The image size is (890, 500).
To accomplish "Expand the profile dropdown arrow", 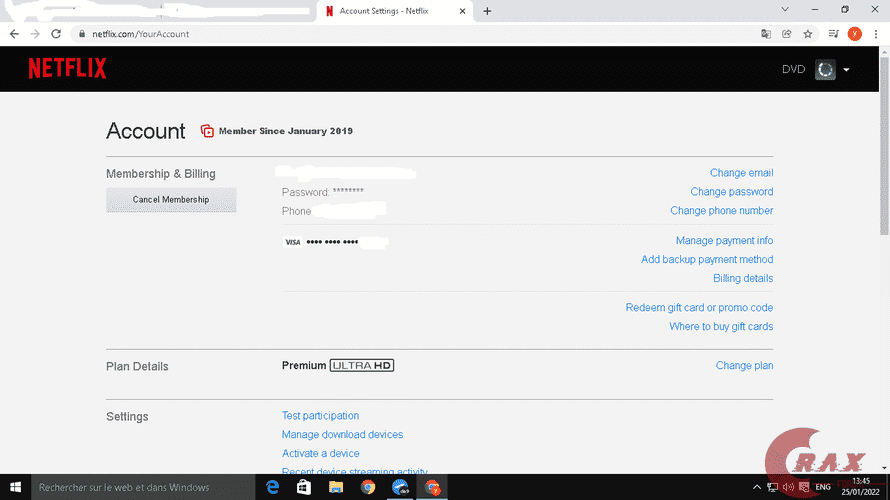I will (x=846, y=70).
